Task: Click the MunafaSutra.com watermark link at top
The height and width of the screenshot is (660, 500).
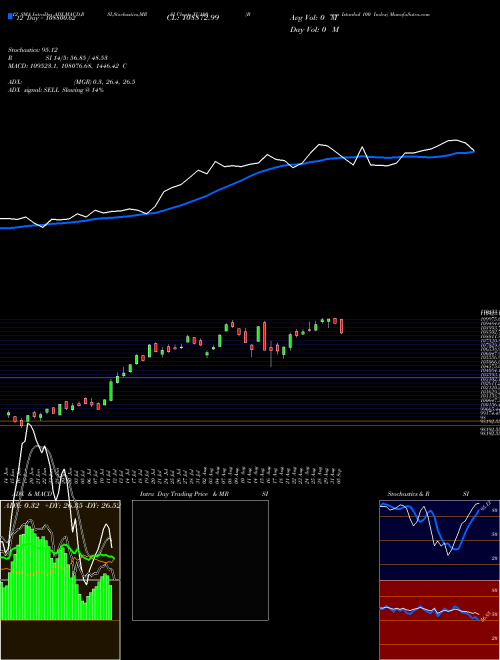Action: [410, 14]
